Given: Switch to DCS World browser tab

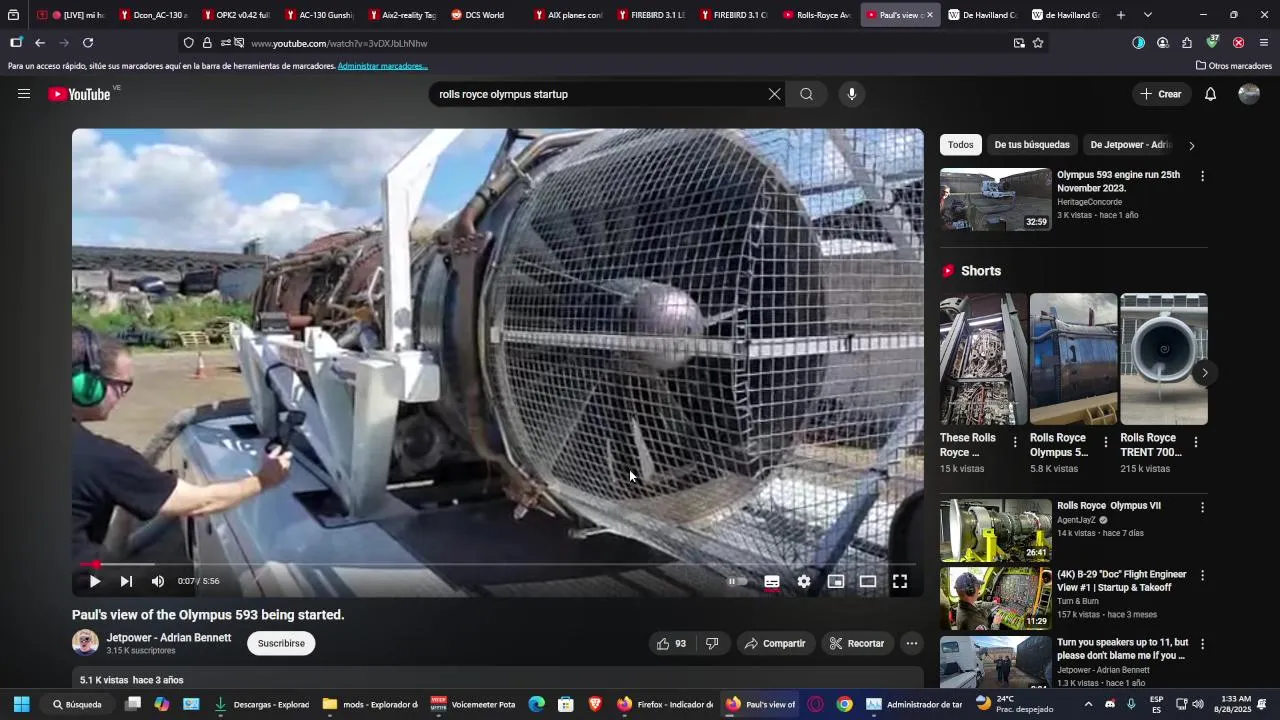Looking at the screenshot, I should click(x=484, y=15).
